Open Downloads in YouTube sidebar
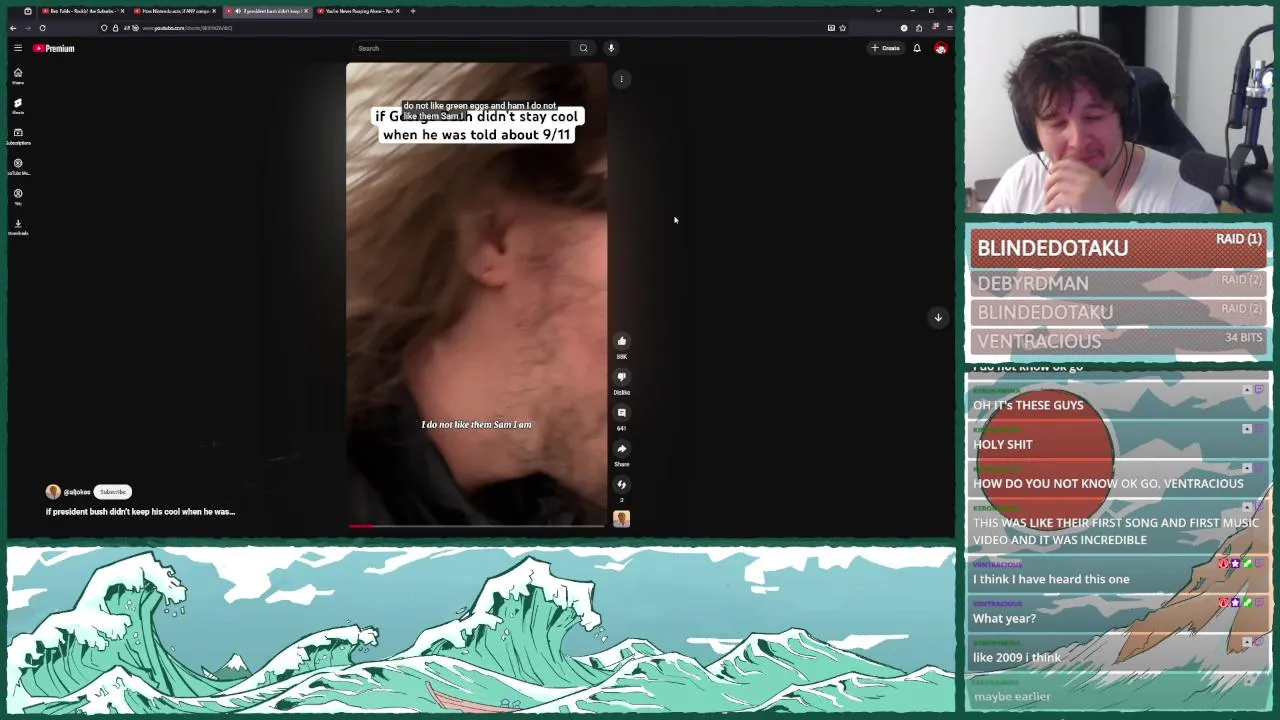Screen dimensions: 1280x720 click(17, 226)
